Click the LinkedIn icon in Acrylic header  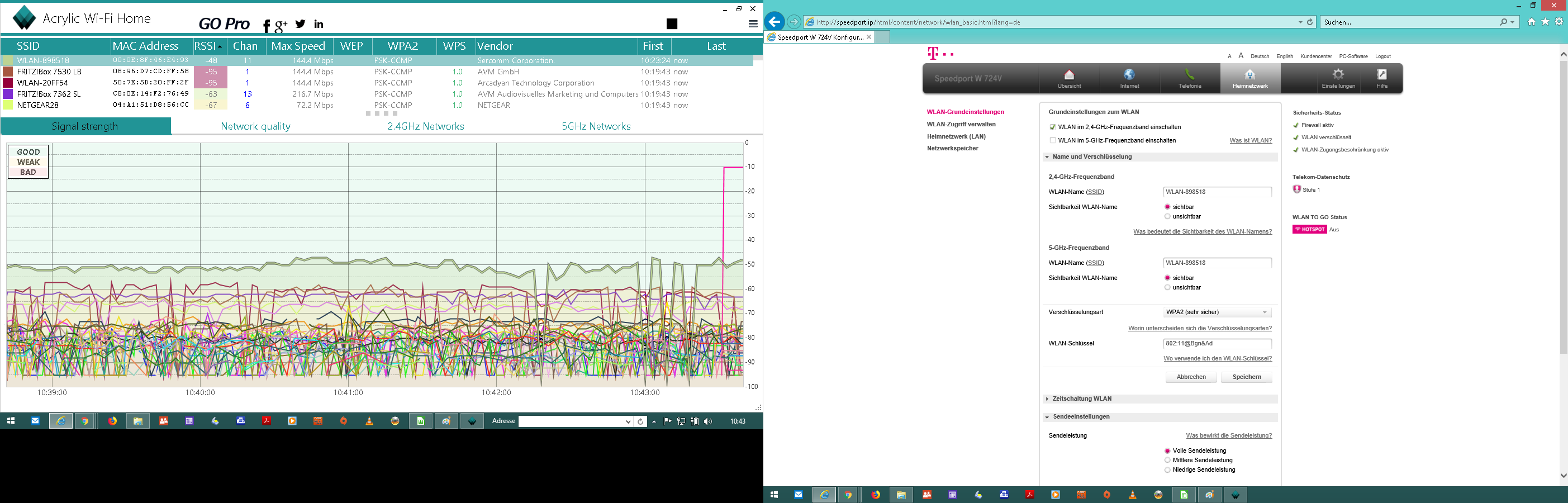(319, 25)
